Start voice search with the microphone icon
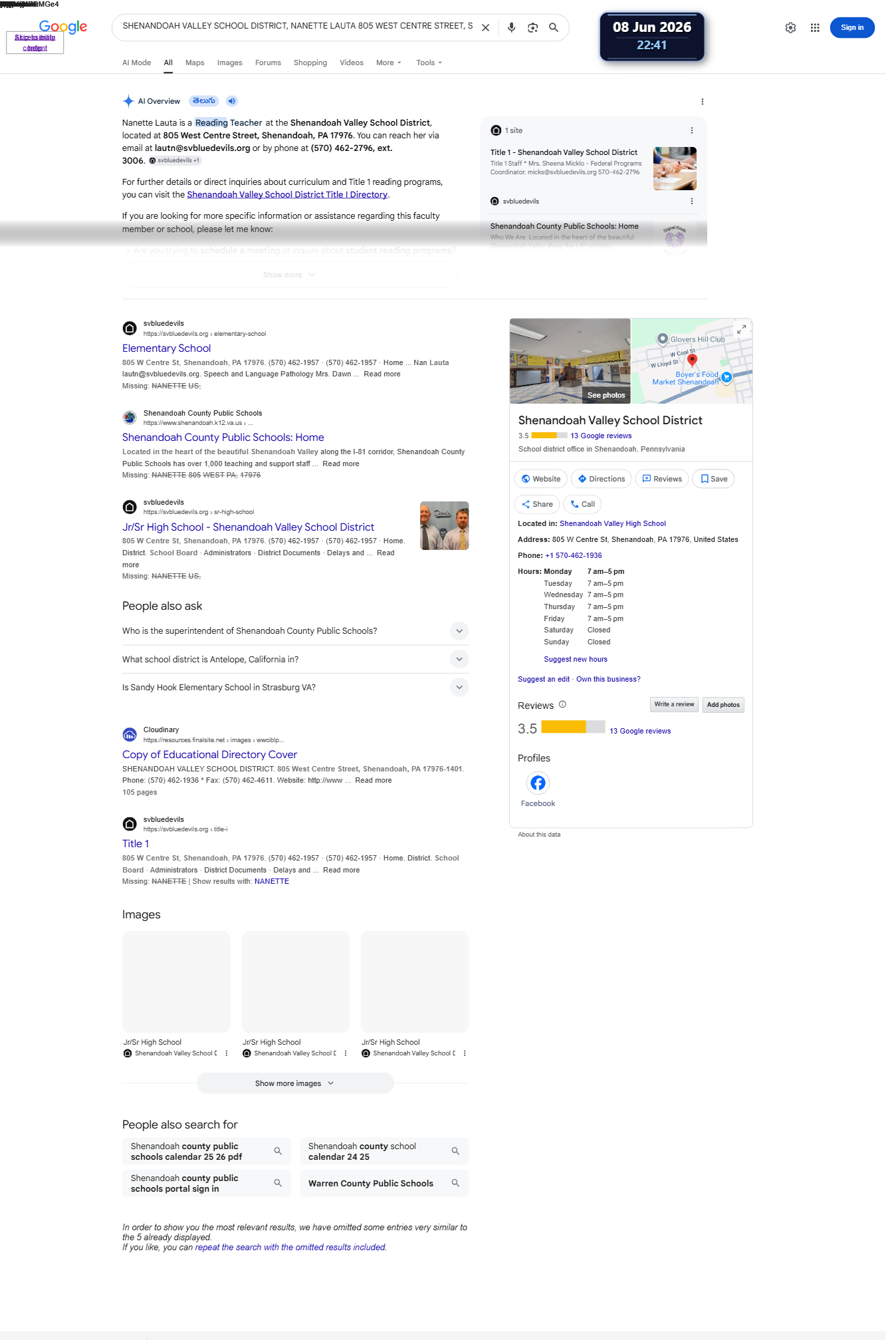The height and width of the screenshot is (1340, 896). [511, 28]
